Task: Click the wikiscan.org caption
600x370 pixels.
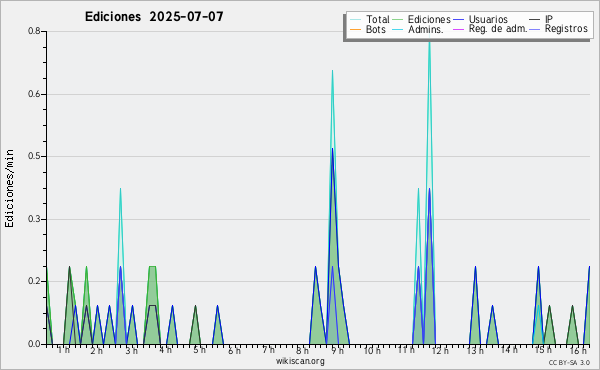Action: [x=300, y=361]
